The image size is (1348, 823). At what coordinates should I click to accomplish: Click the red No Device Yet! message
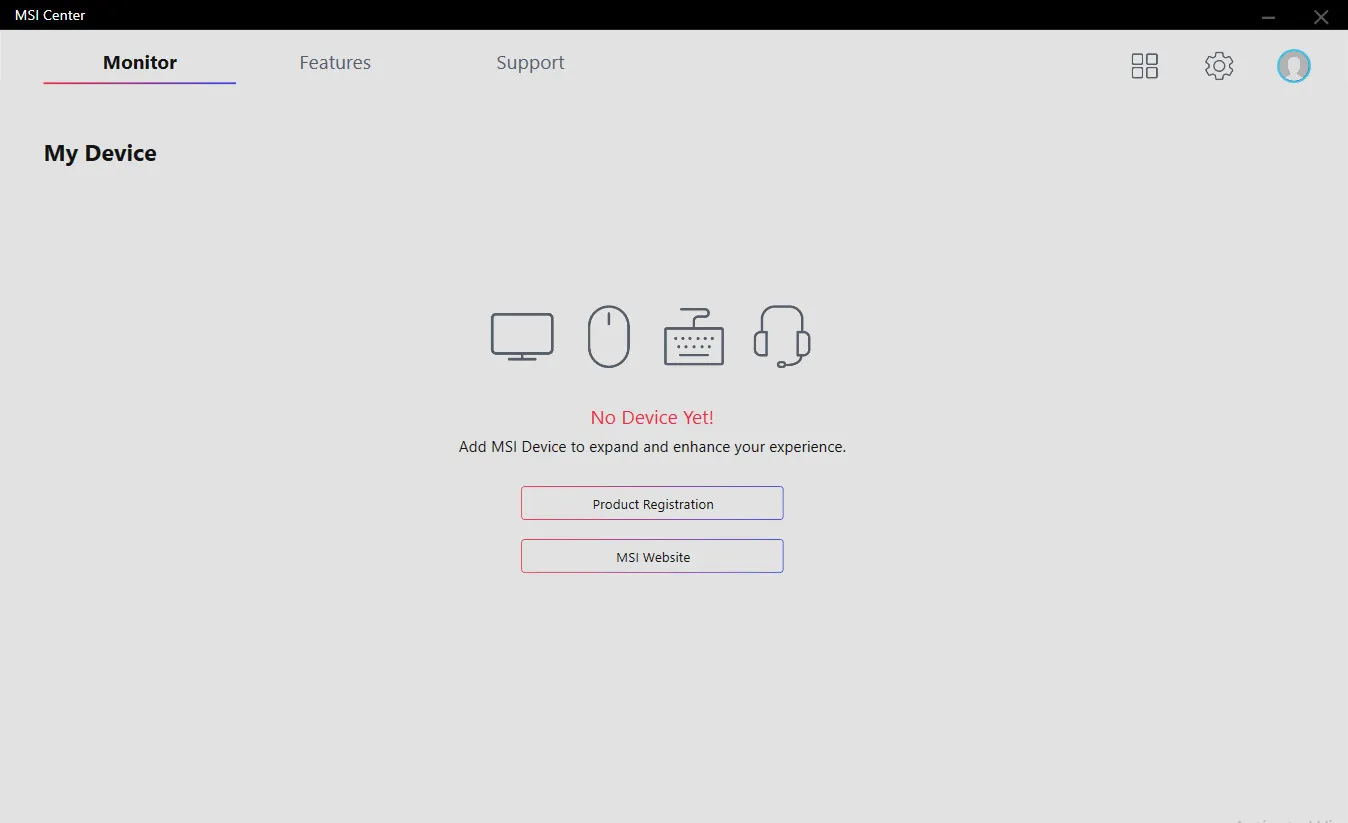coord(652,417)
